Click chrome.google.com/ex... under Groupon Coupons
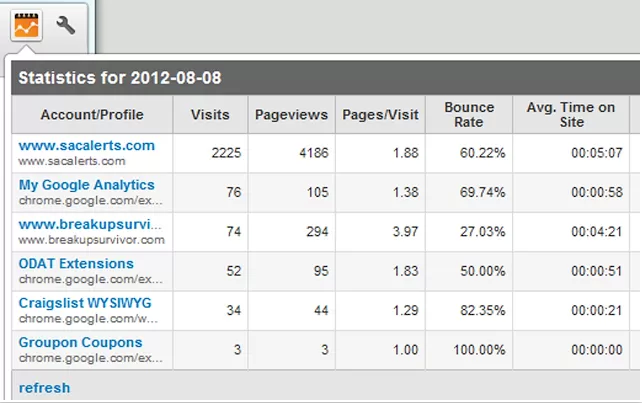 point(90,358)
